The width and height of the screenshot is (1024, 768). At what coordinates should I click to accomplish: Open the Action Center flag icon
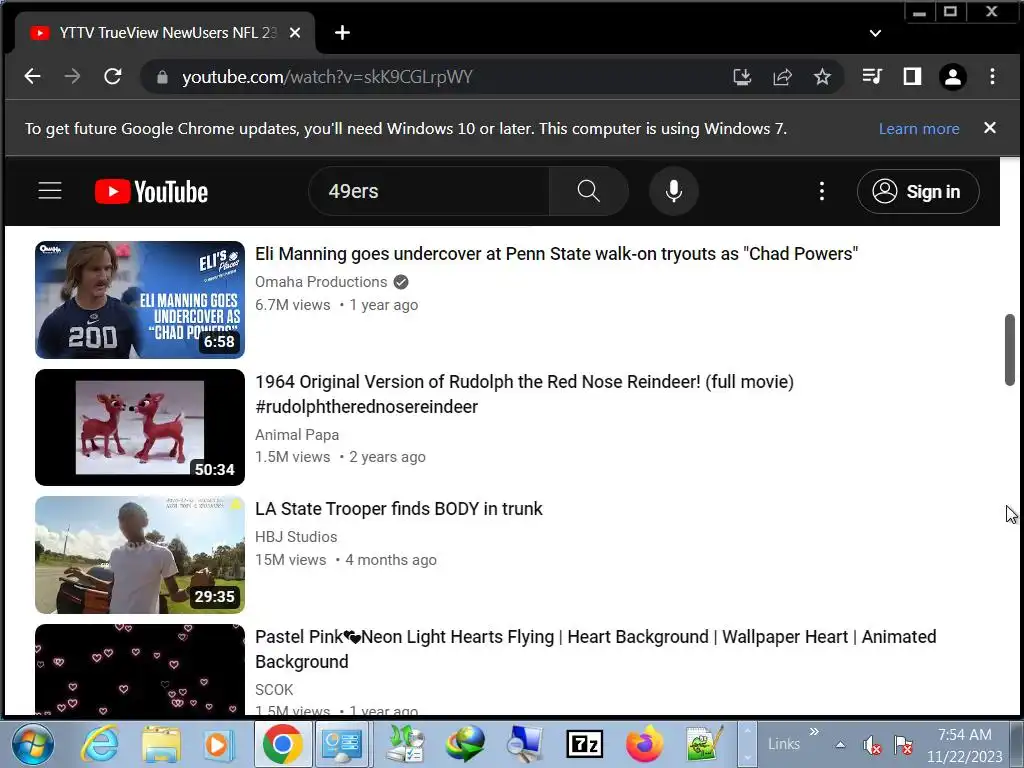point(903,744)
